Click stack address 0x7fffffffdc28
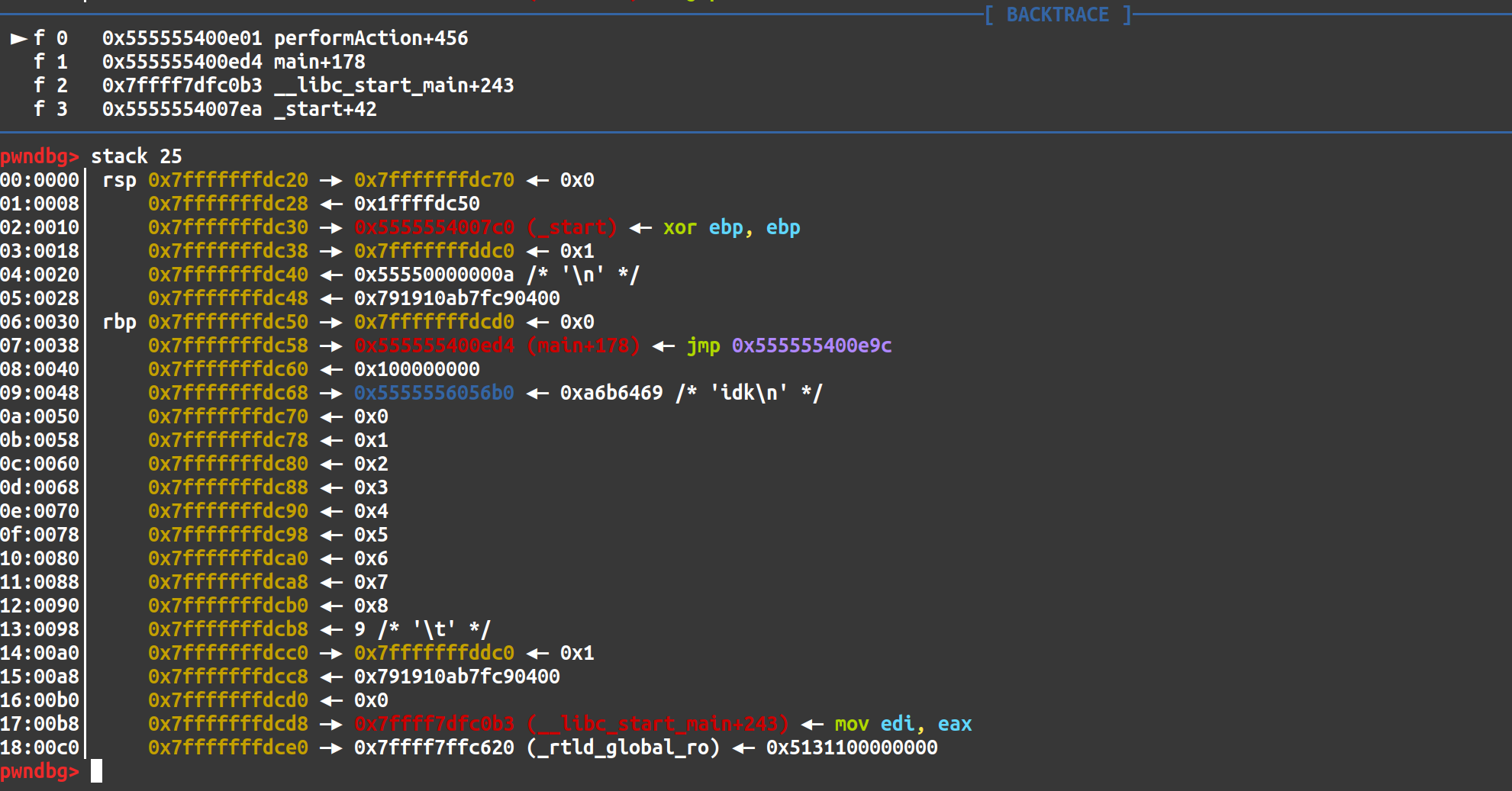Image resolution: width=1512 pixels, height=791 pixels. tap(227, 204)
